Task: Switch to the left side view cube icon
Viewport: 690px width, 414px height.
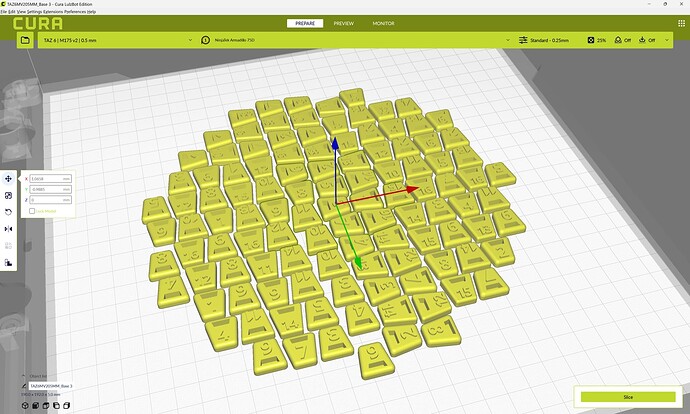Action: click(56, 406)
